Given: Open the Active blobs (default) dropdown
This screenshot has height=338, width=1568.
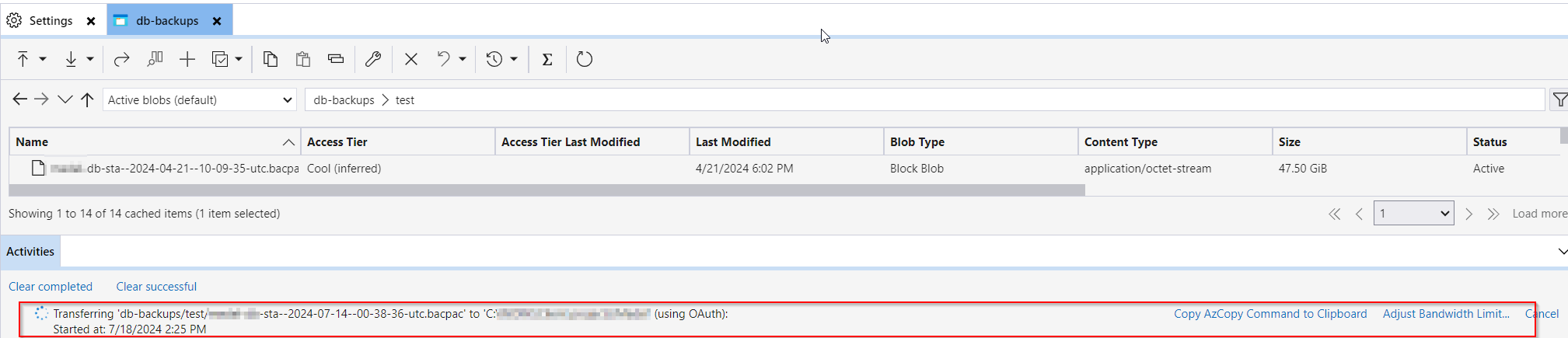Looking at the screenshot, I should [x=200, y=99].
